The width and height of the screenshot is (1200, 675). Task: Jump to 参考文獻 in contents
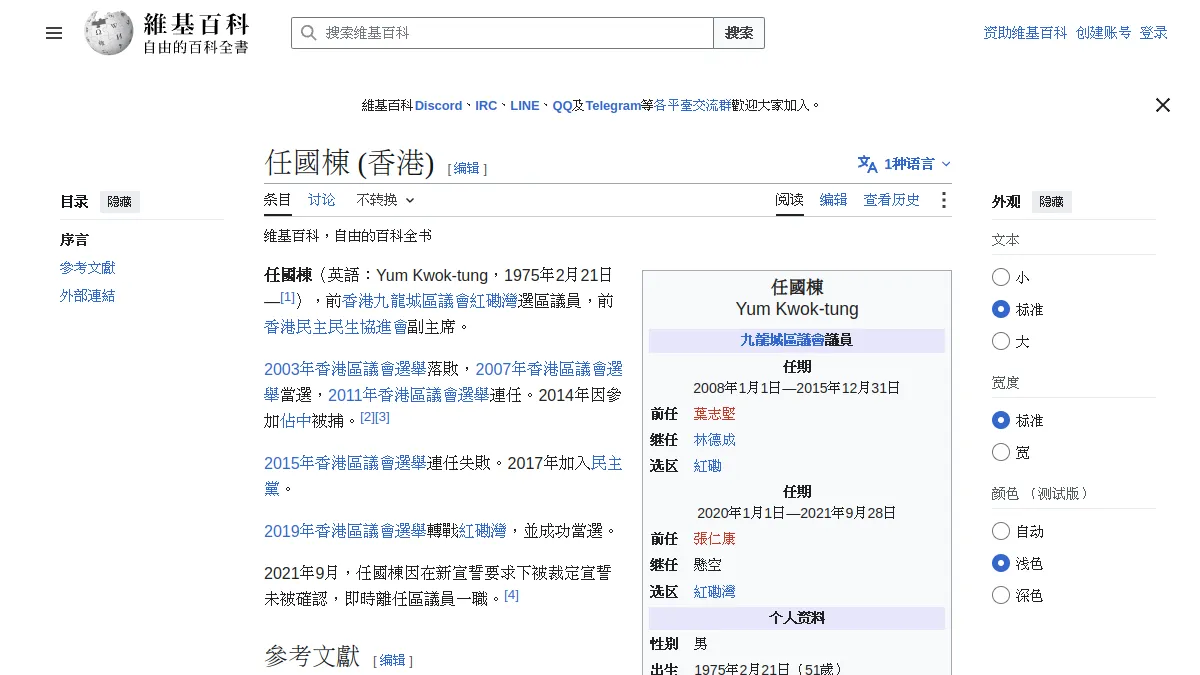click(88, 268)
